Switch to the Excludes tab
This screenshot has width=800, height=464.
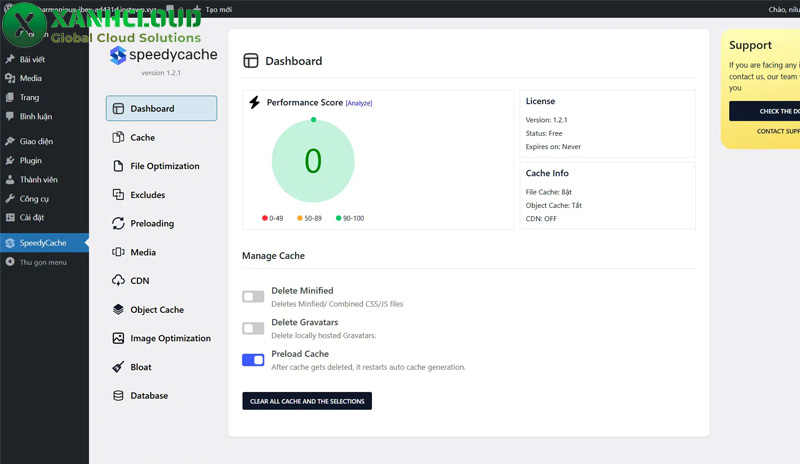[x=161, y=194]
